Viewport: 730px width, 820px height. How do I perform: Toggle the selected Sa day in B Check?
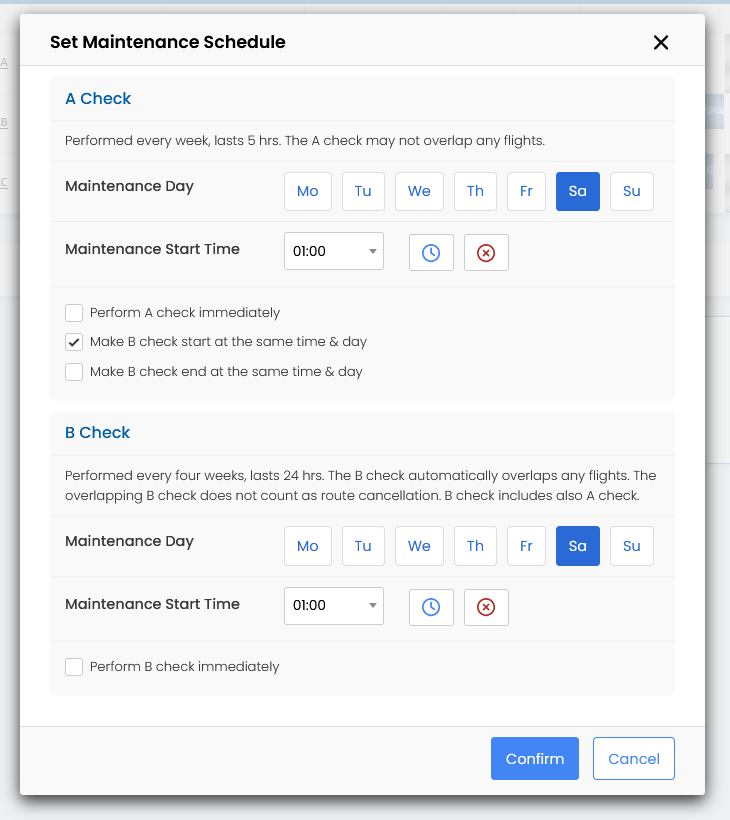[x=577, y=546]
